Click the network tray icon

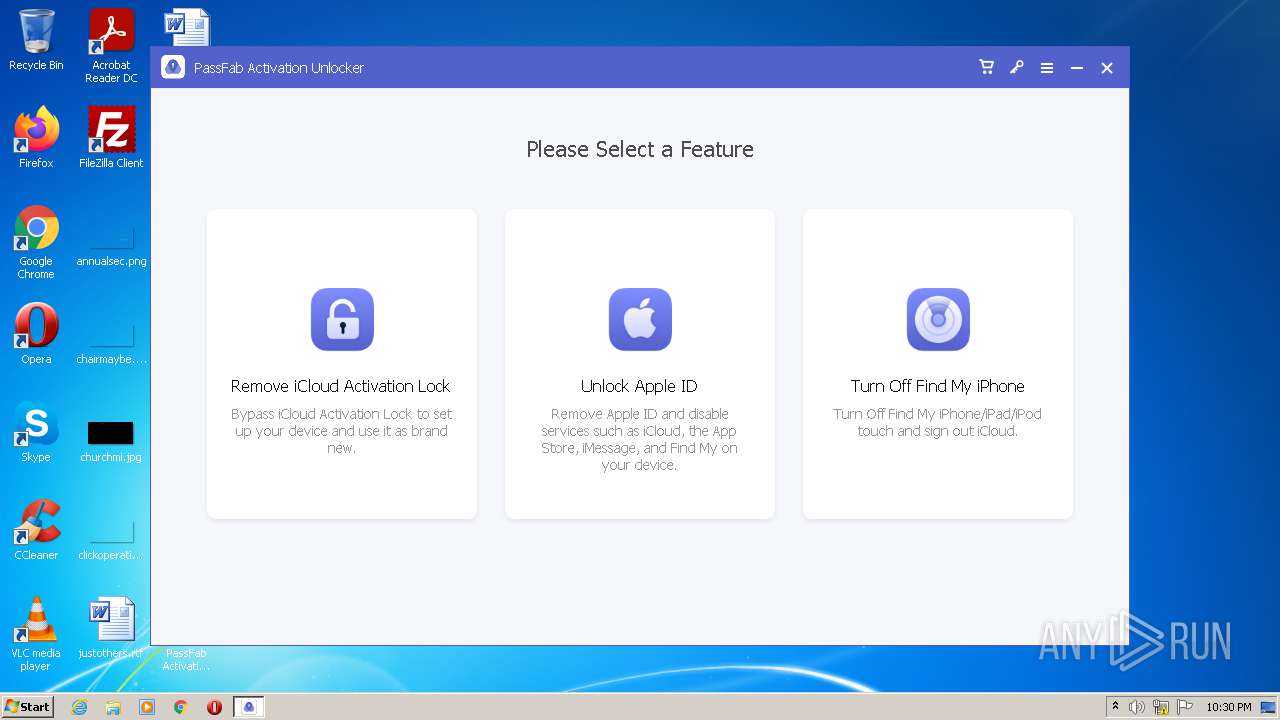coord(1161,707)
